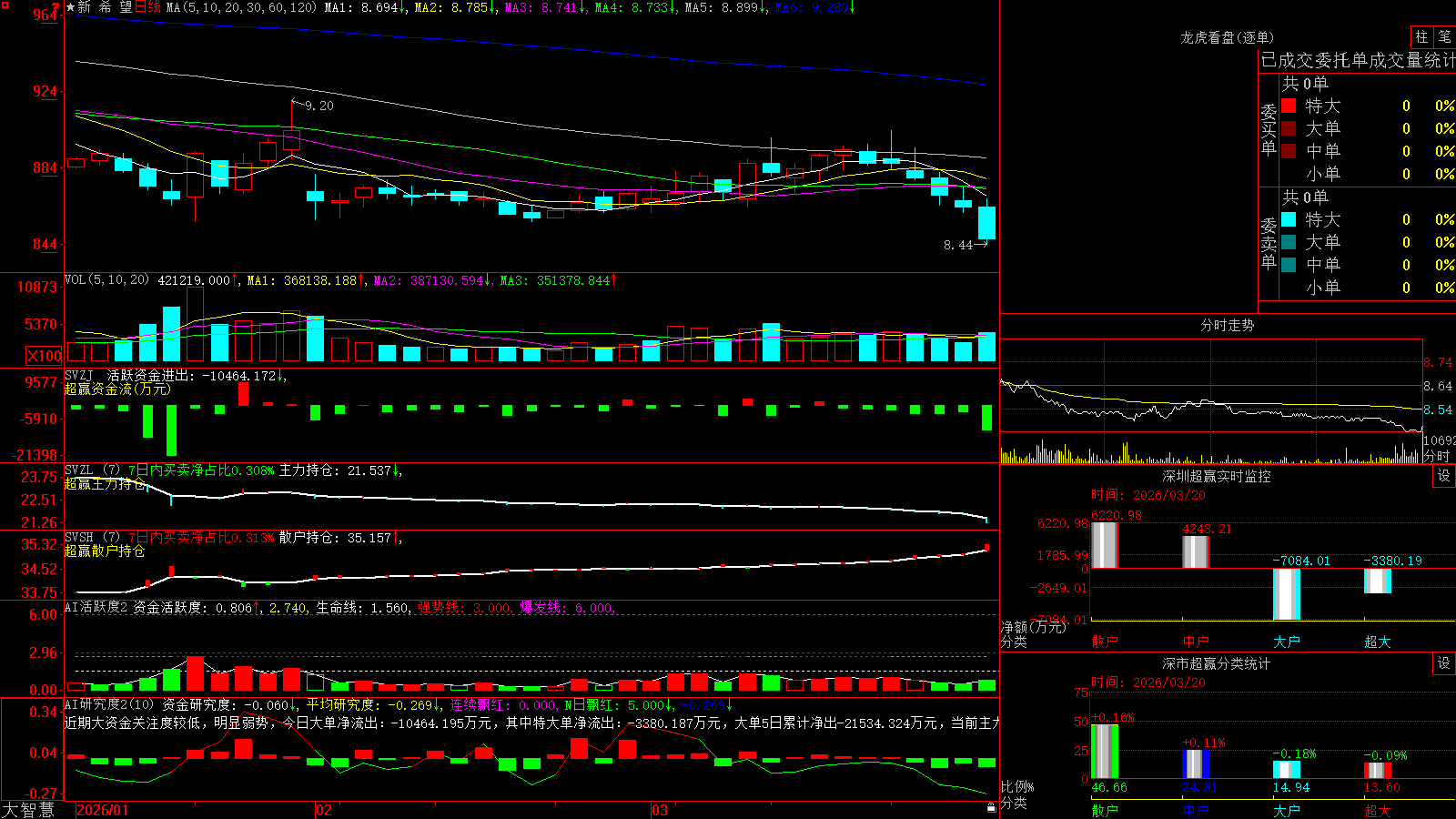Switch to 柱 bar view
This screenshot has width=1456, height=819.
pyautogui.click(x=1421, y=36)
